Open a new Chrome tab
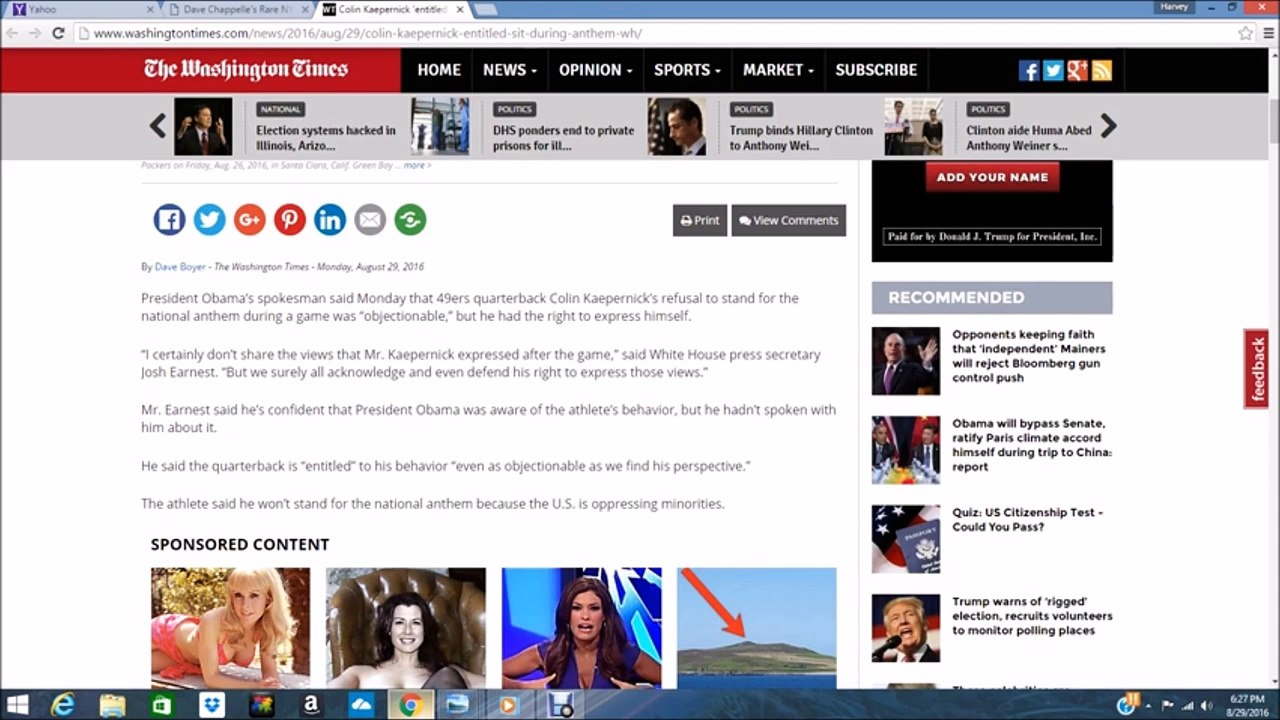This screenshot has width=1280, height=720. [485, 10]
